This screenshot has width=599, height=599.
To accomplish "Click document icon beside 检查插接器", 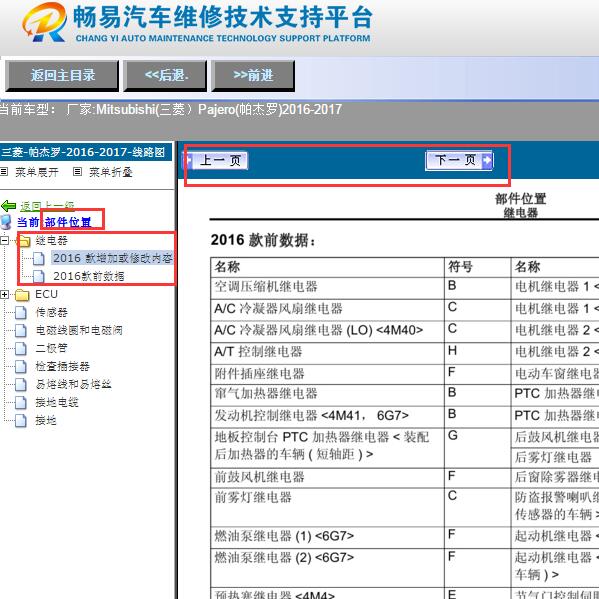I will (x=21, y=366).
